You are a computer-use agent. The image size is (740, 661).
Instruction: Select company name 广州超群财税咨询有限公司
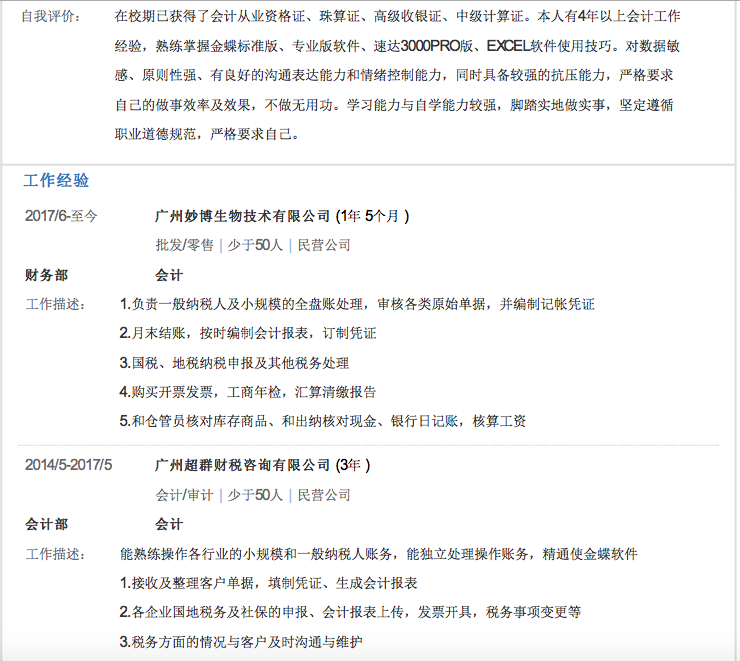tap(242, 465)
